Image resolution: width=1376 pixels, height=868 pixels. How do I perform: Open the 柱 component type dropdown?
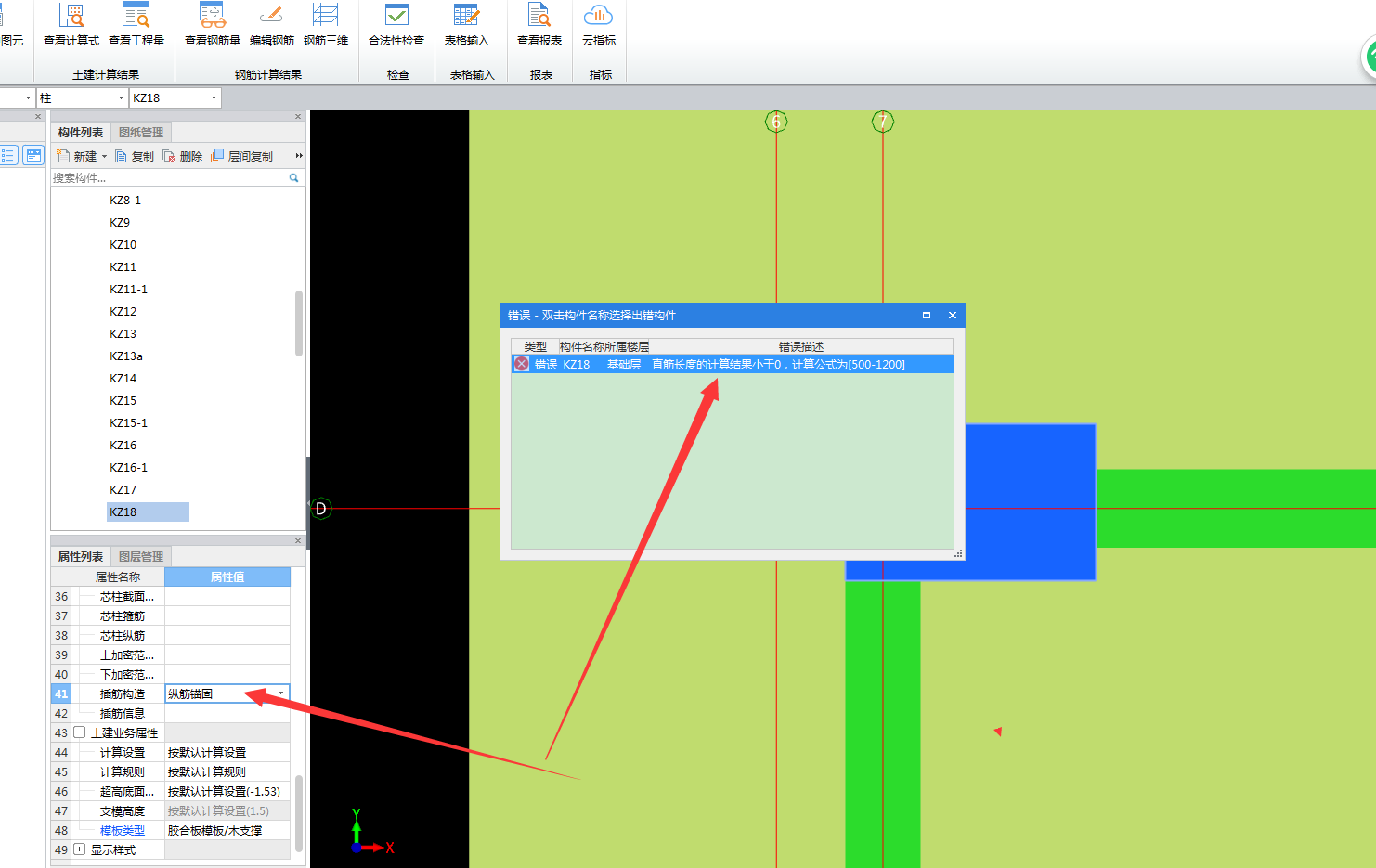click(x=121, y=97)
